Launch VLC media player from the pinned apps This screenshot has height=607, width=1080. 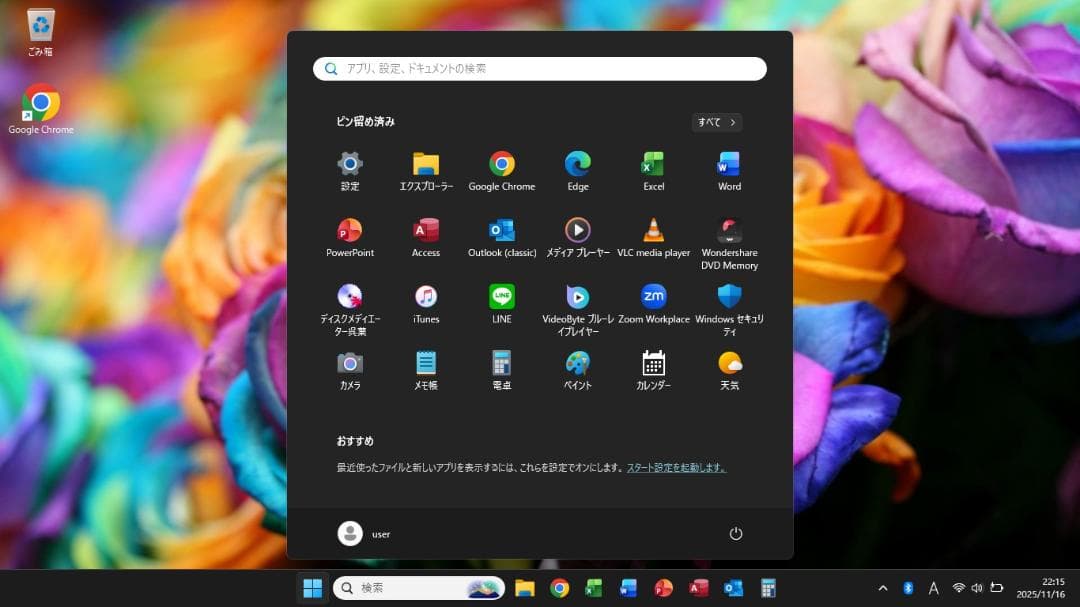(x=653, y=230)
